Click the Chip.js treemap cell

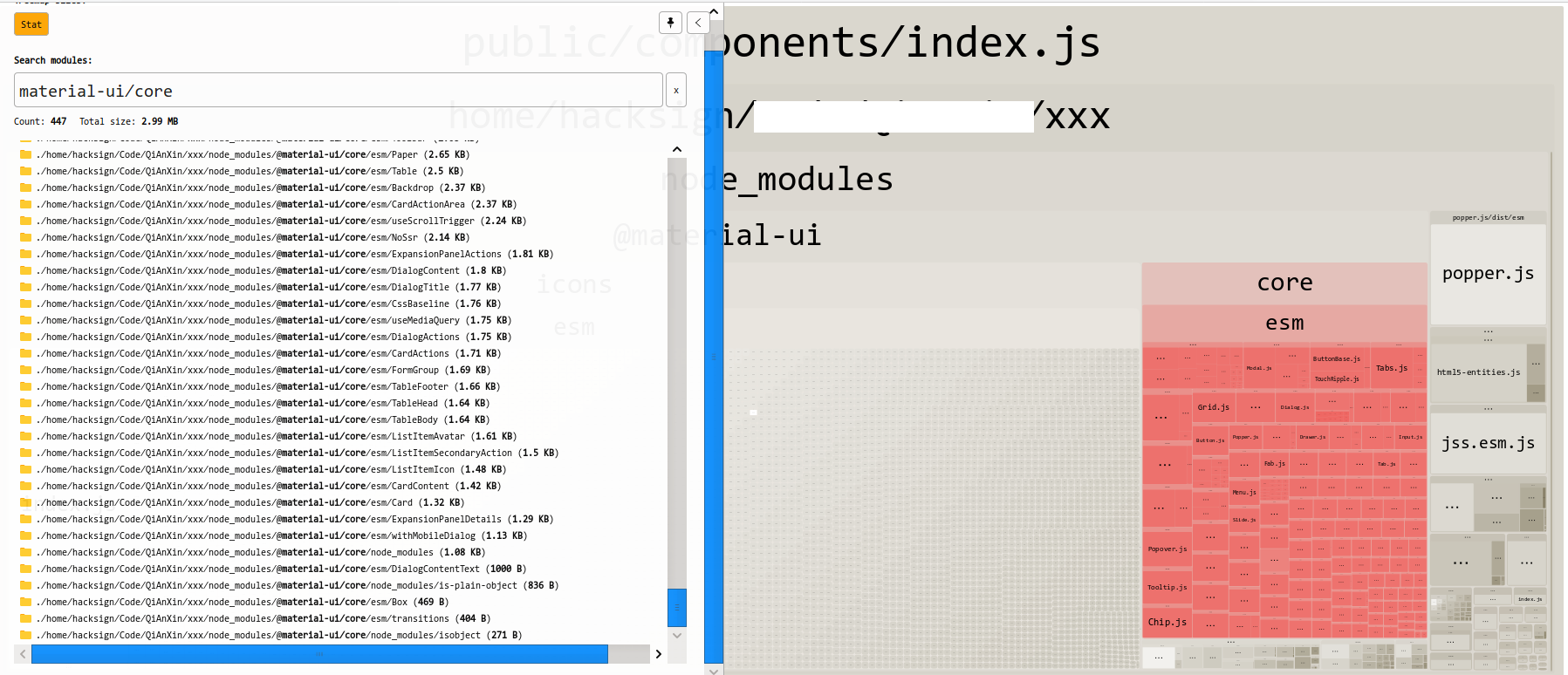coord(1167,622)
